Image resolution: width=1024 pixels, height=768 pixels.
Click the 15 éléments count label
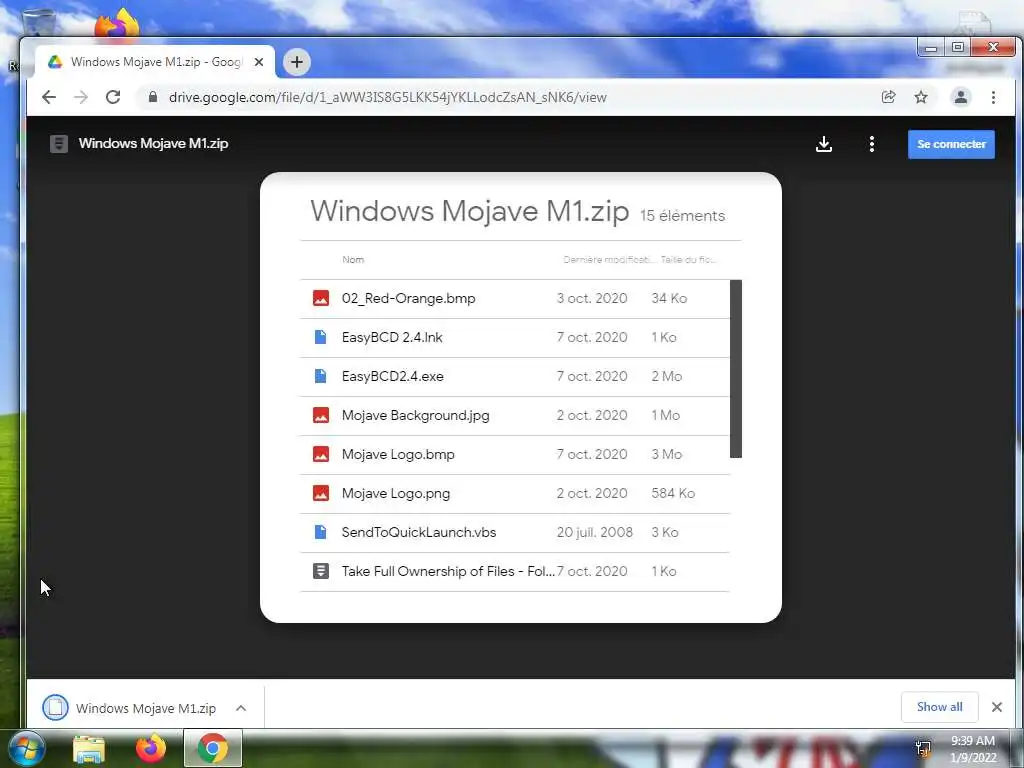pyautogui.click(x=682, y=216)
